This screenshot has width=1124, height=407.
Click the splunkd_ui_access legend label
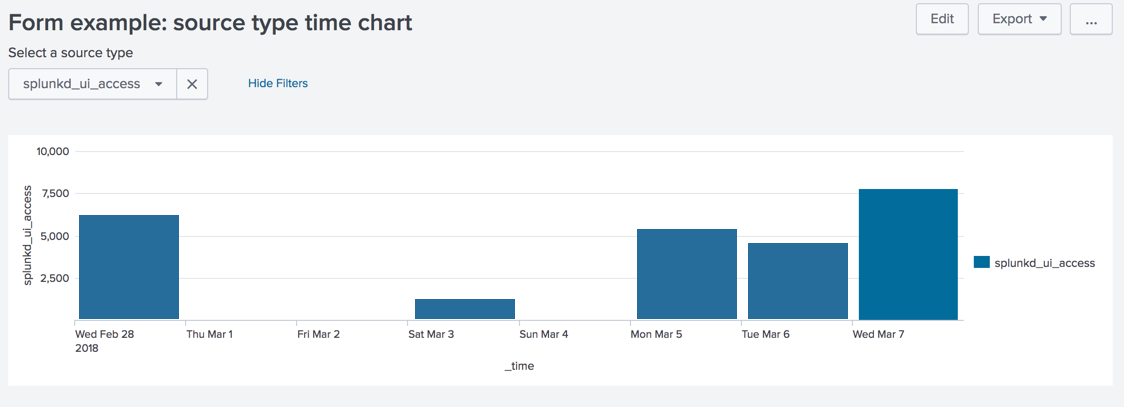point(1044,263)
